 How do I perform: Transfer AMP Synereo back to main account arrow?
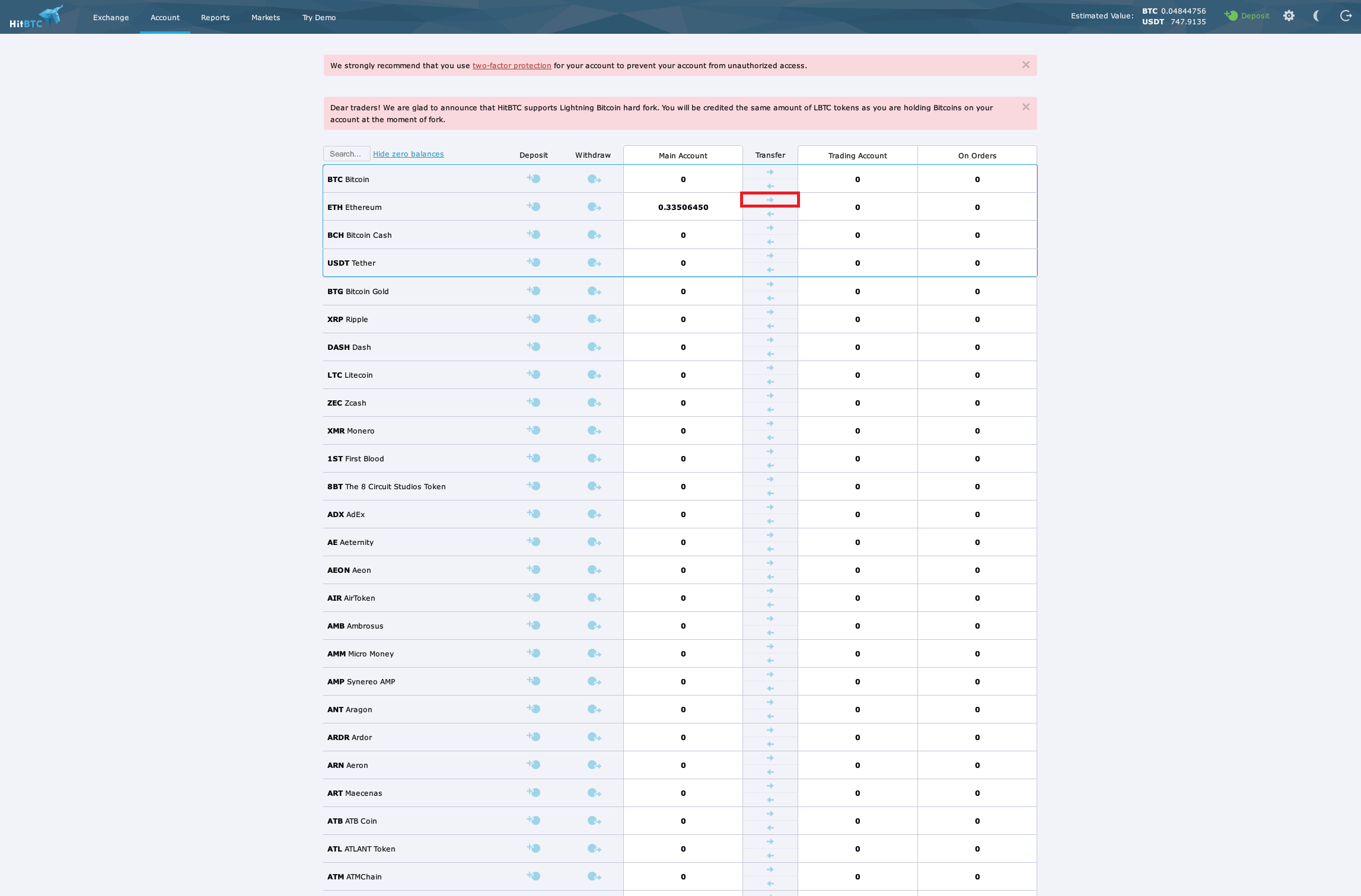point(770,688)
